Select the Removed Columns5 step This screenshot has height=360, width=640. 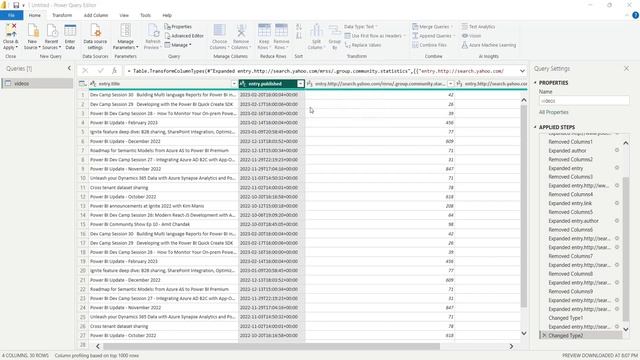570,212
